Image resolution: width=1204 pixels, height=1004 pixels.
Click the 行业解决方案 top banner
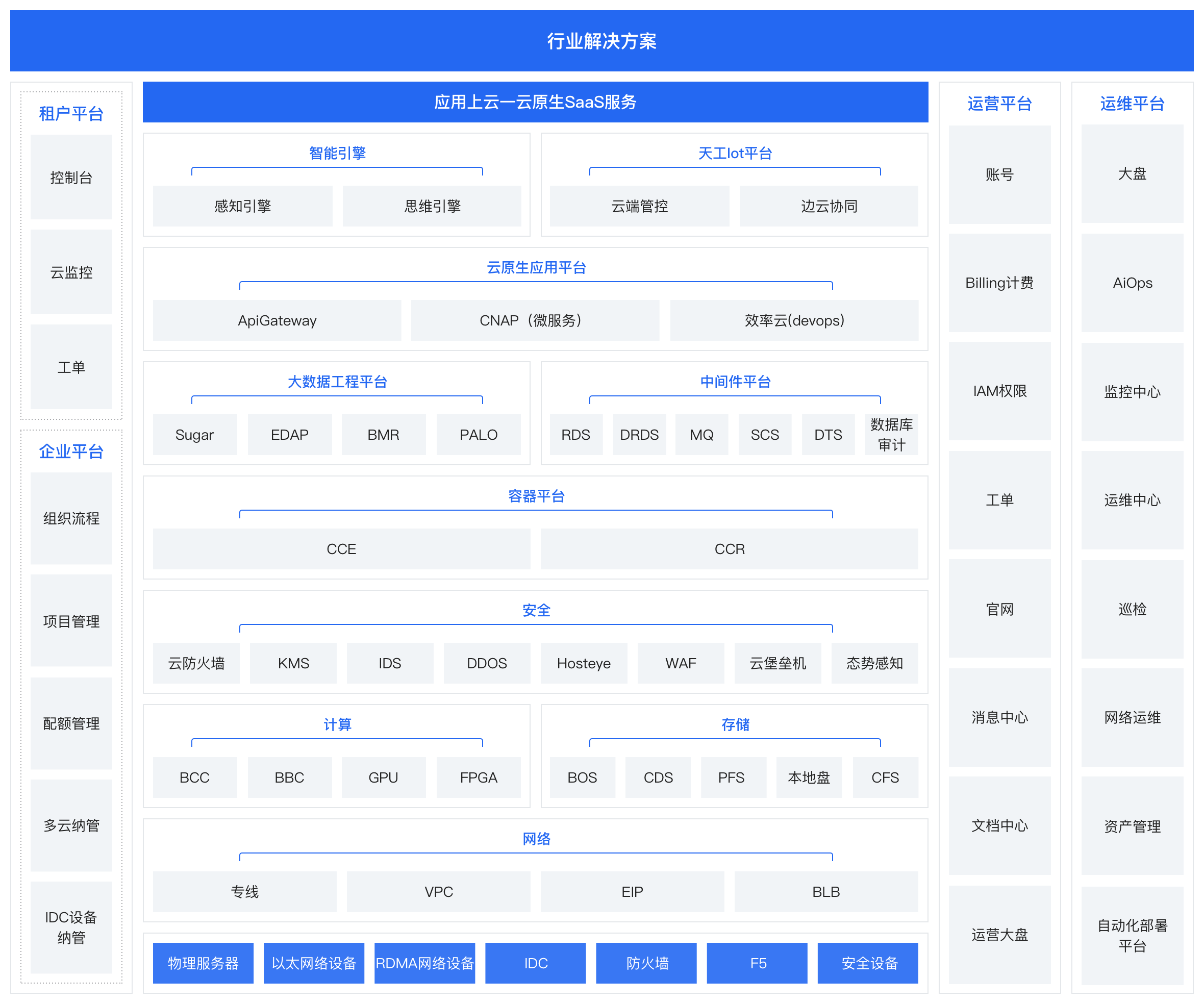tap(601, 41)
